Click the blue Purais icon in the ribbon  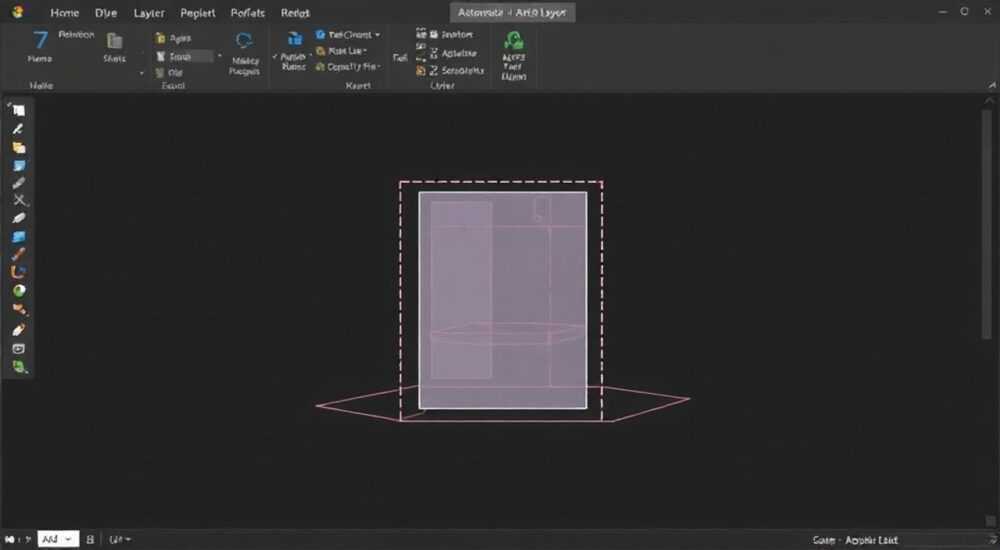coord(295,40)
